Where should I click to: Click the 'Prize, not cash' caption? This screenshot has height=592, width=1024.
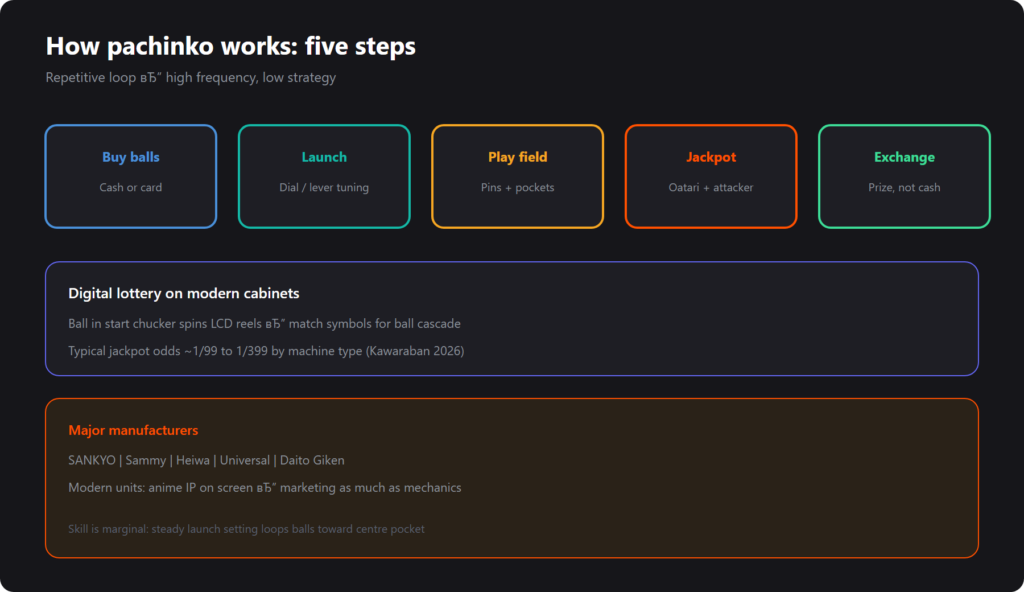[904, 188]
